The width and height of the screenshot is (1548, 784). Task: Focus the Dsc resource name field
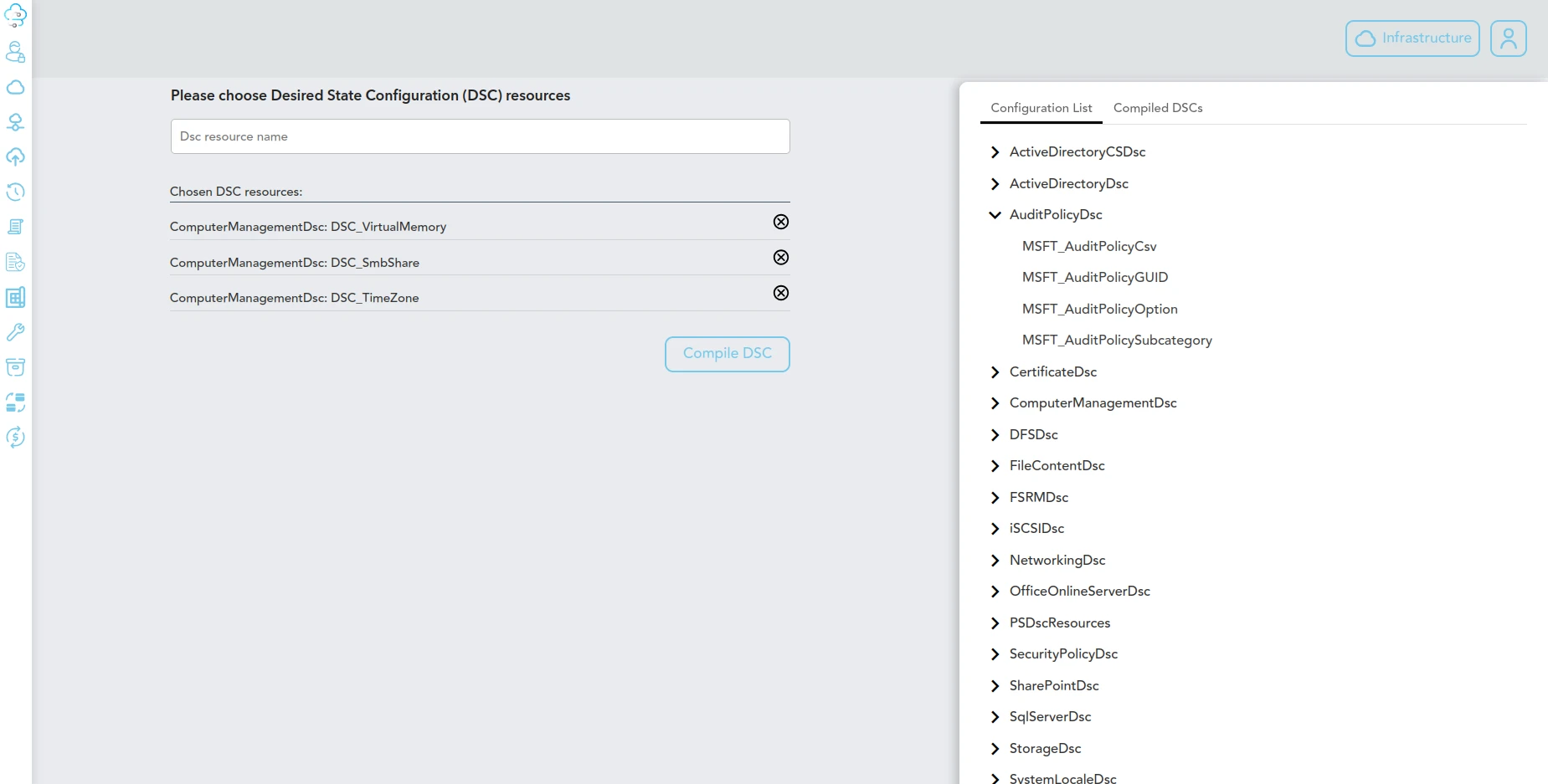[481, 136]
